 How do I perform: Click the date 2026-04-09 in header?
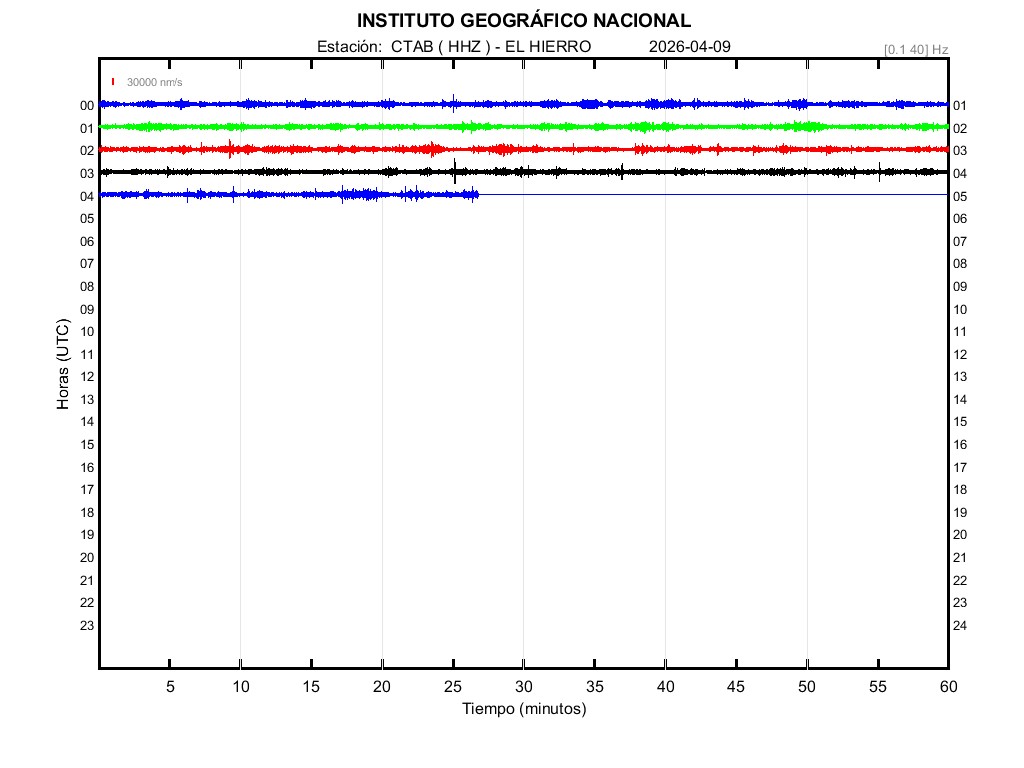(x=683, y=47)
